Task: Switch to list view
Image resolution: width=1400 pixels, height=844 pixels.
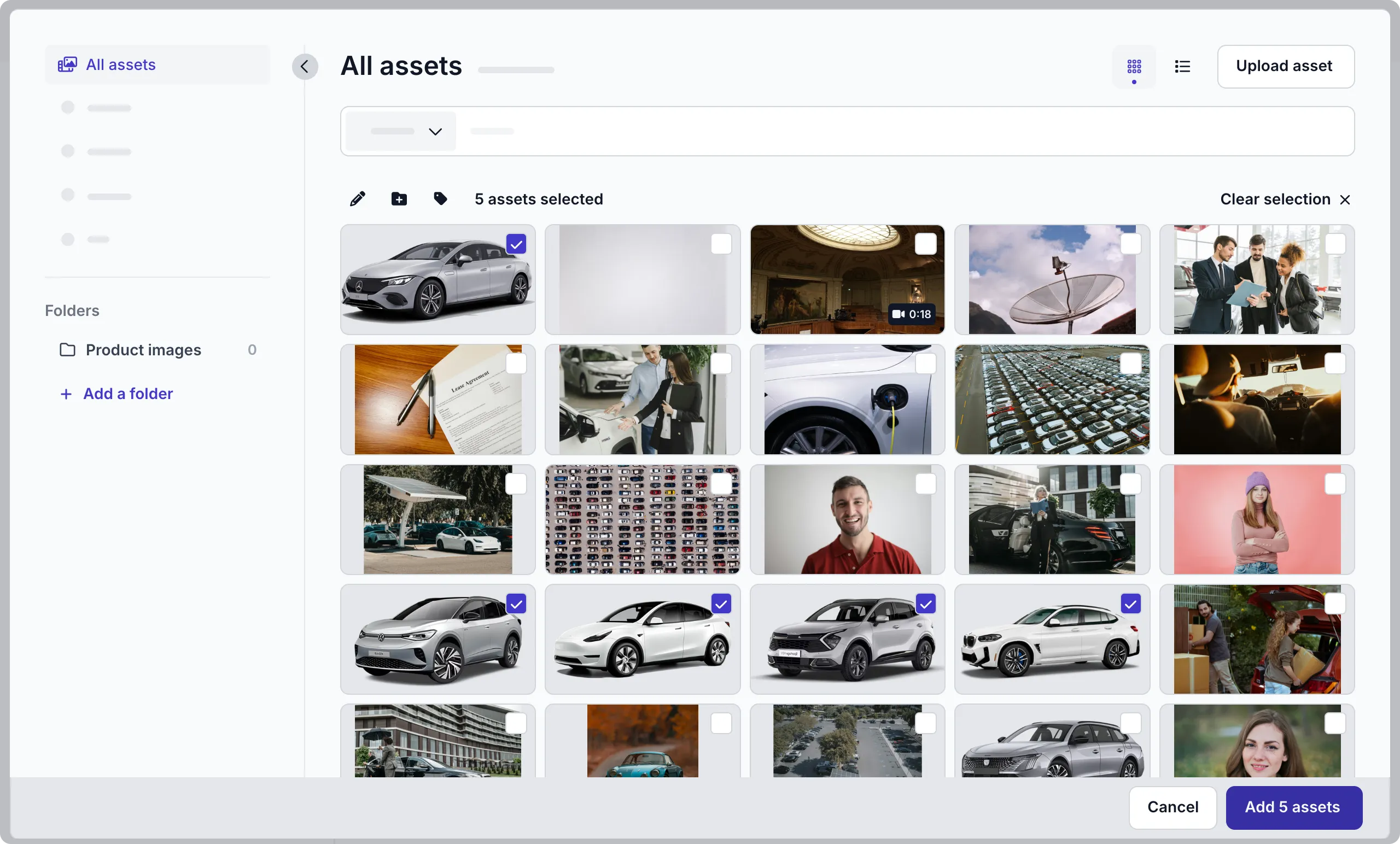Action: [1182, 67]
